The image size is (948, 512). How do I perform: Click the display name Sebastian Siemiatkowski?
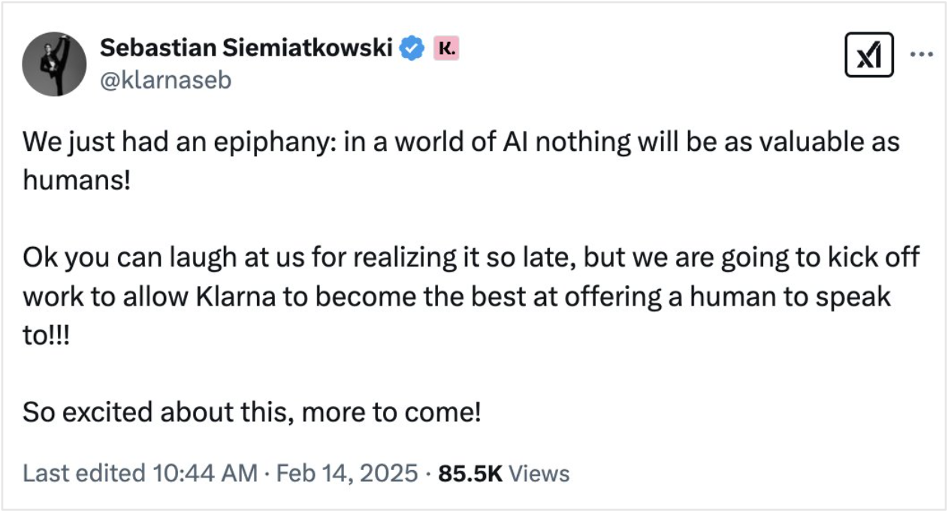(x=245, y=47)
